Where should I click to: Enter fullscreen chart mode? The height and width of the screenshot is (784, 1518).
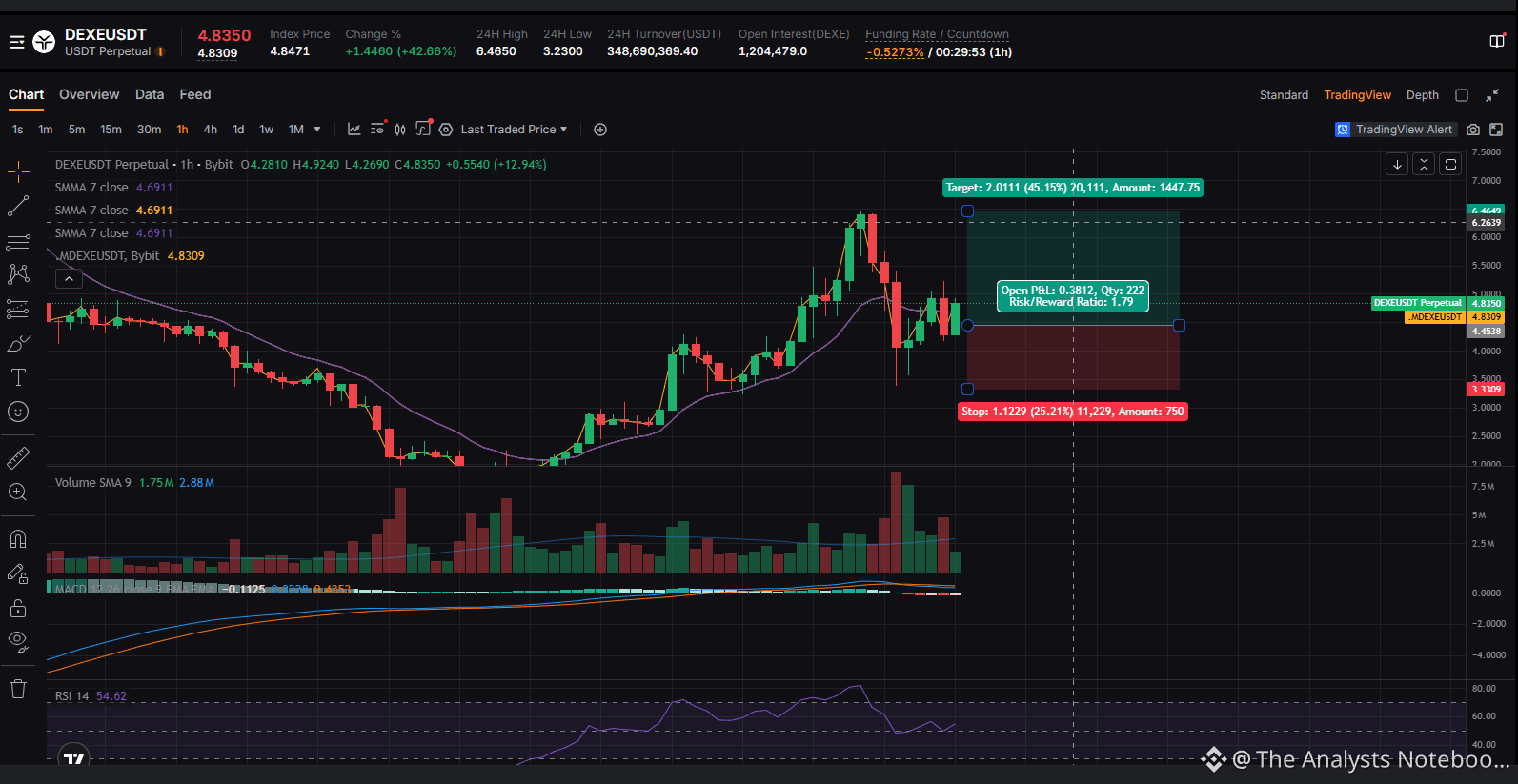click(x=1496, y=130)
